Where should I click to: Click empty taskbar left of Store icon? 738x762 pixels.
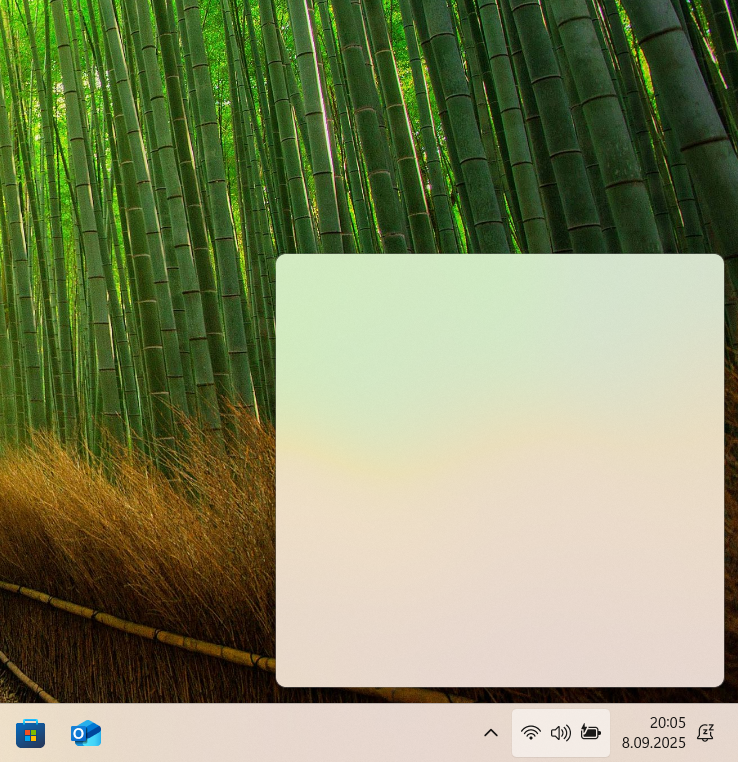click(x=7, y=733)
